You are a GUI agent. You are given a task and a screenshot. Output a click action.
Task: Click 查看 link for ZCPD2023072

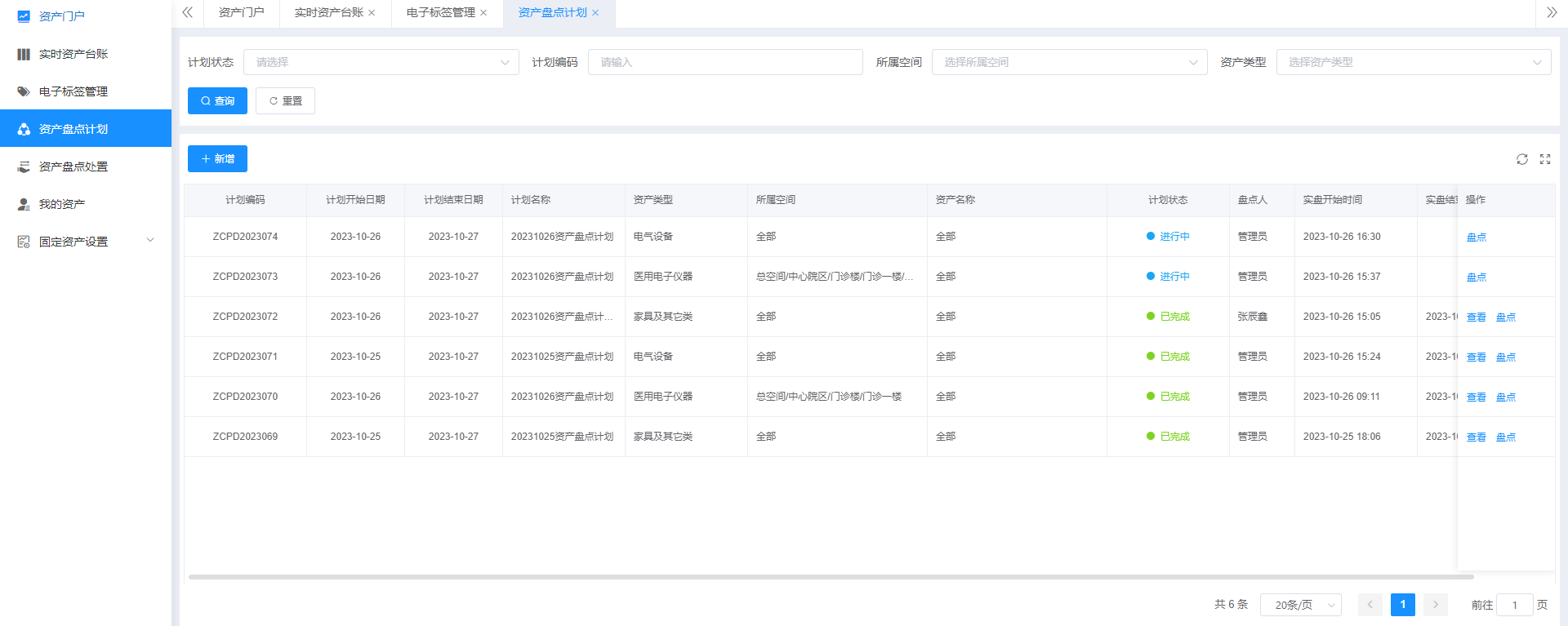point(1476,317)
